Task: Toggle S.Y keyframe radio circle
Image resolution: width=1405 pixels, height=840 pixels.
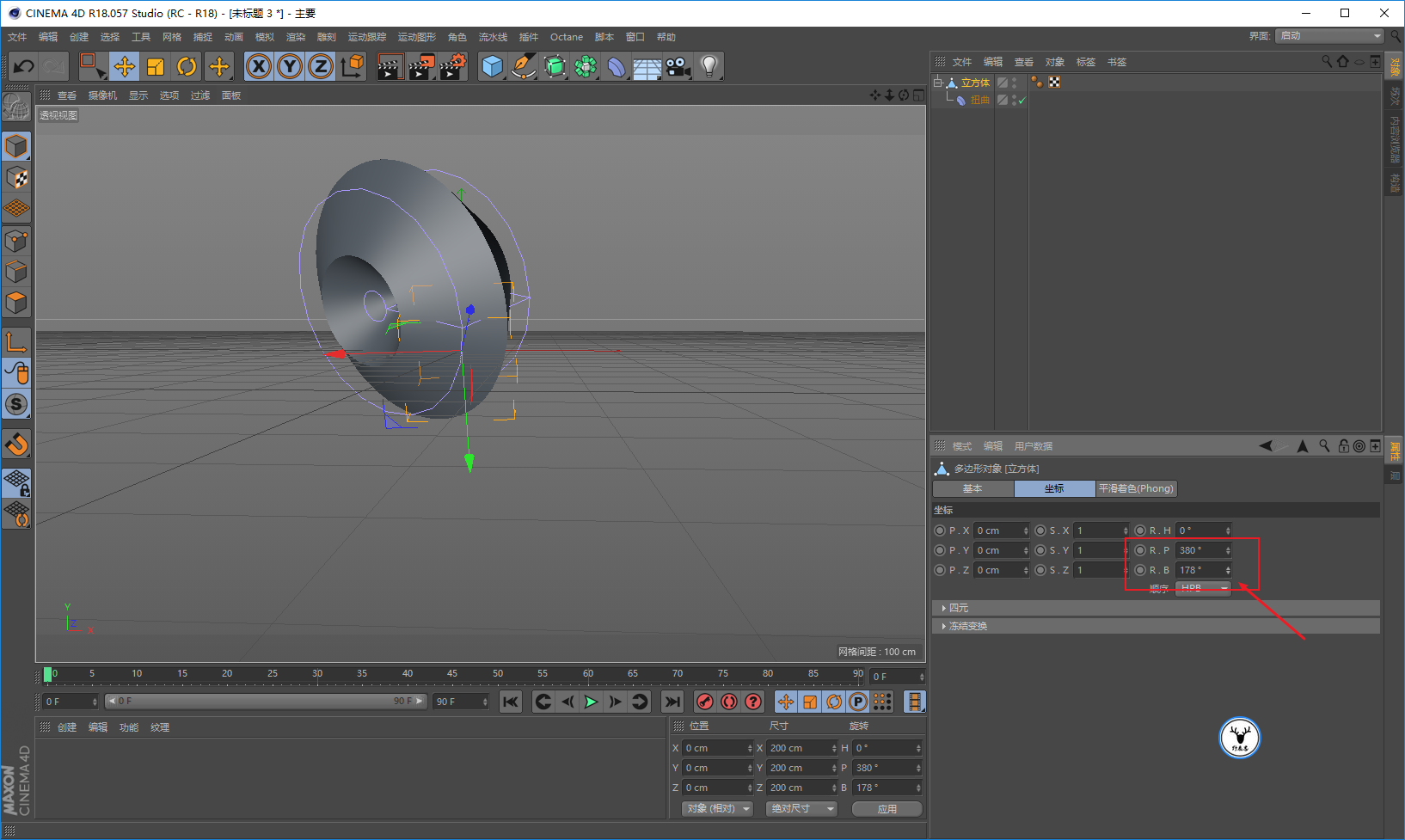Action: [1040, 550]
